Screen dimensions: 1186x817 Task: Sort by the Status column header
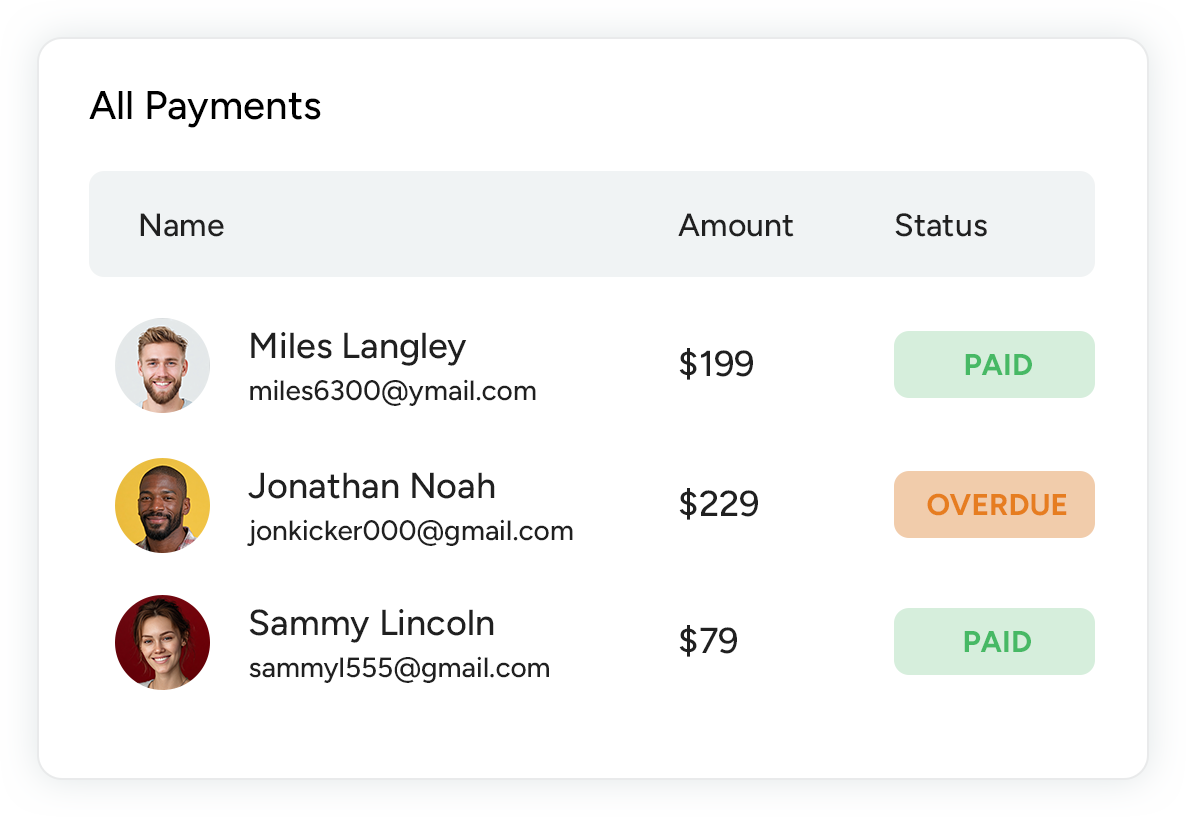point(941,225)
